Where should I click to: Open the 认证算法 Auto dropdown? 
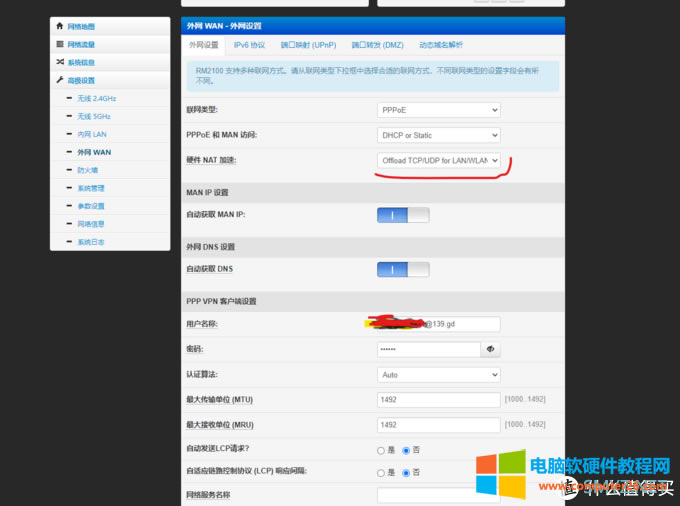pos(438,375)
